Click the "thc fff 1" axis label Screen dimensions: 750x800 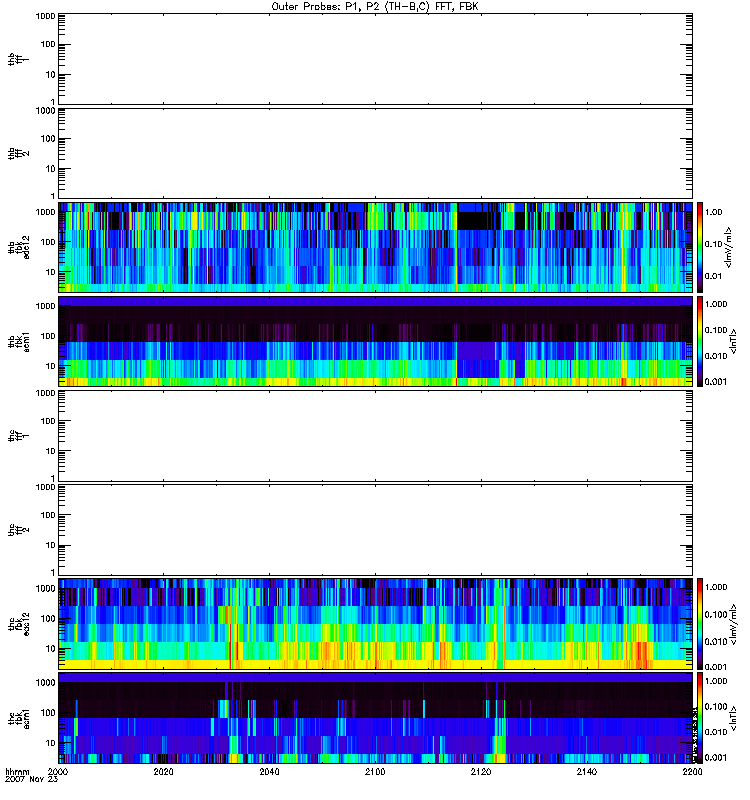18,436
